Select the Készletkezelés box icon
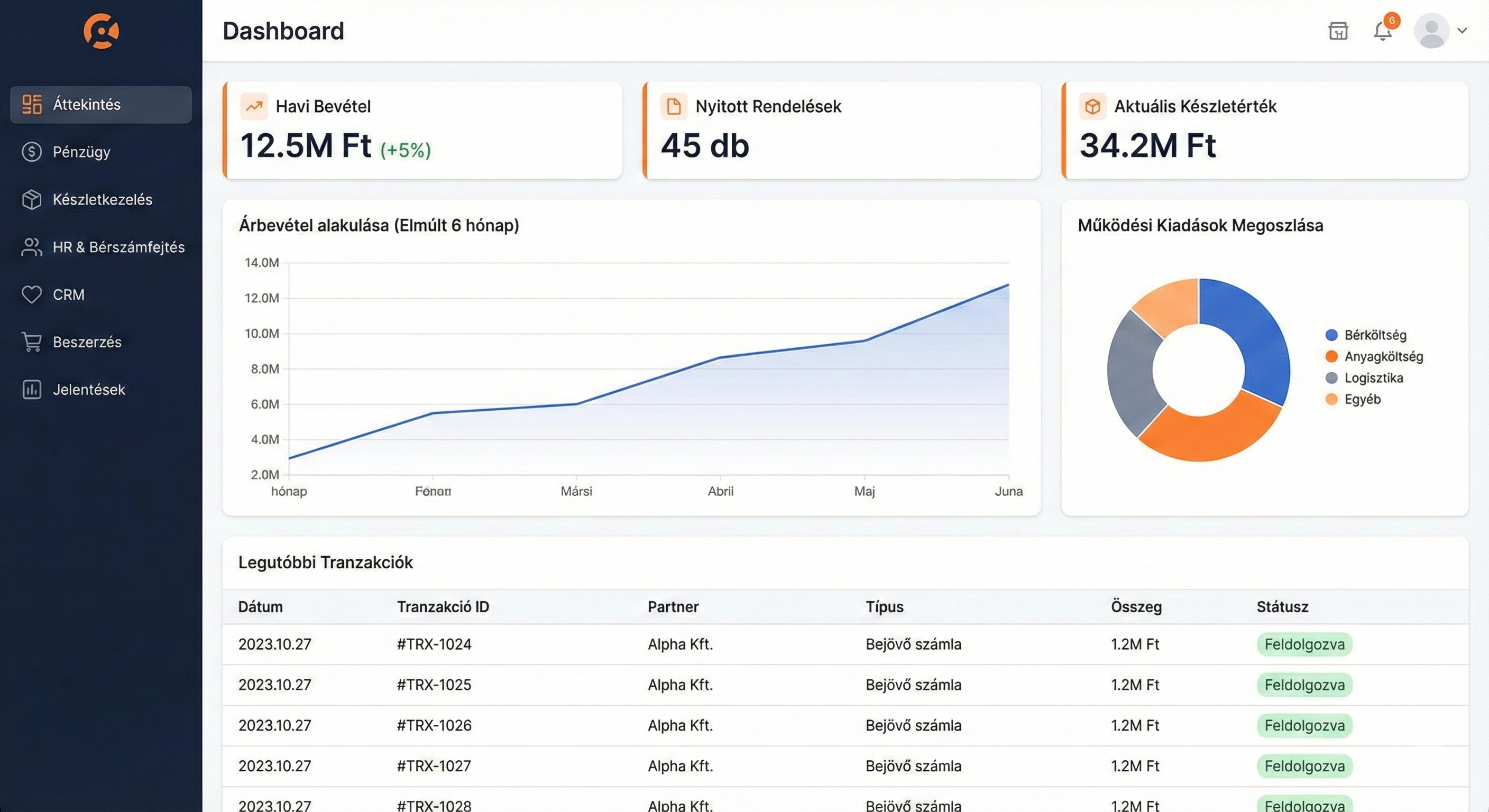Screen dimensions: 1489x812 coord(31,199)
